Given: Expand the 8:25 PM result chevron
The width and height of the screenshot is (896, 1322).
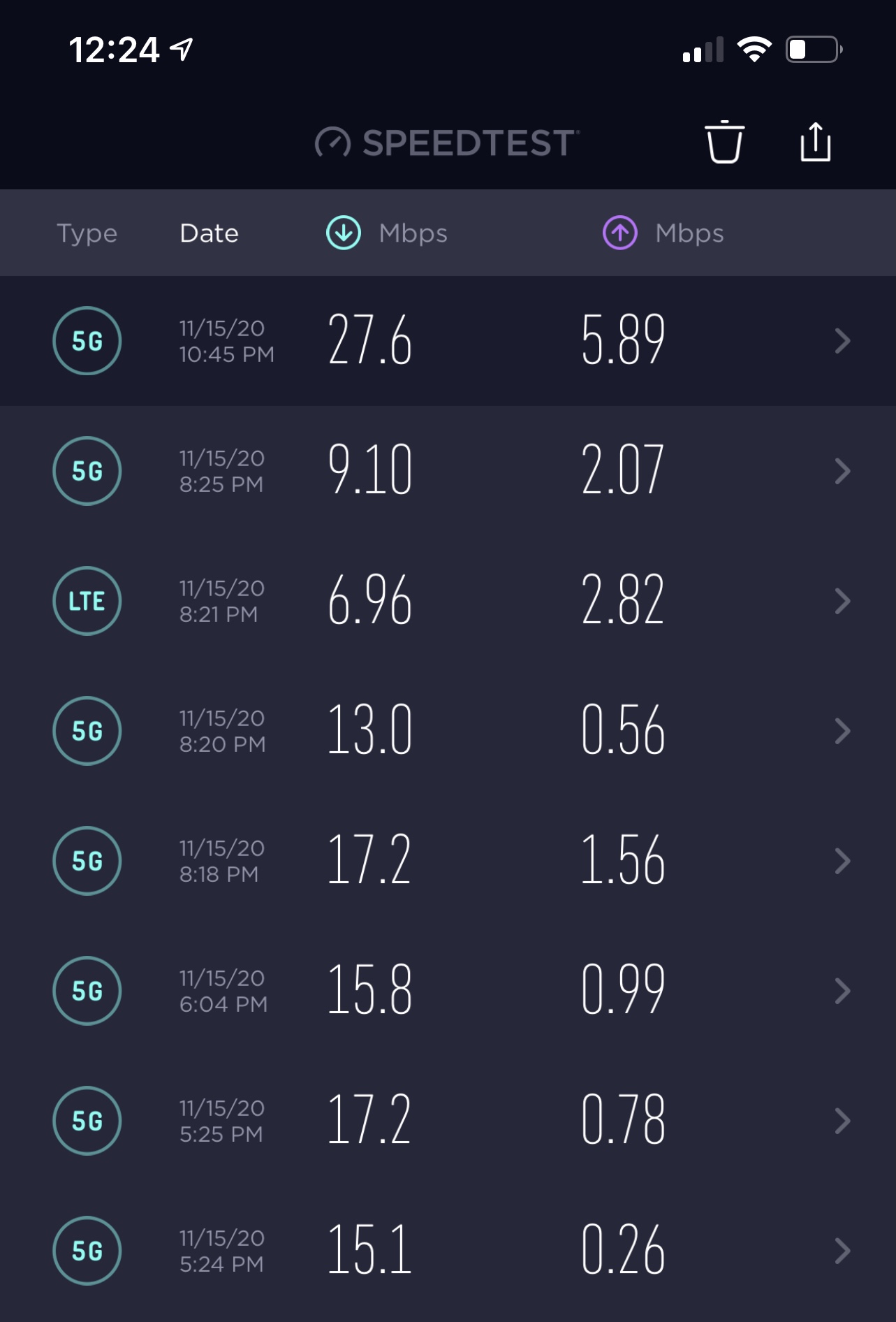Looking at the screenshot, I should (x=842, y=471).
